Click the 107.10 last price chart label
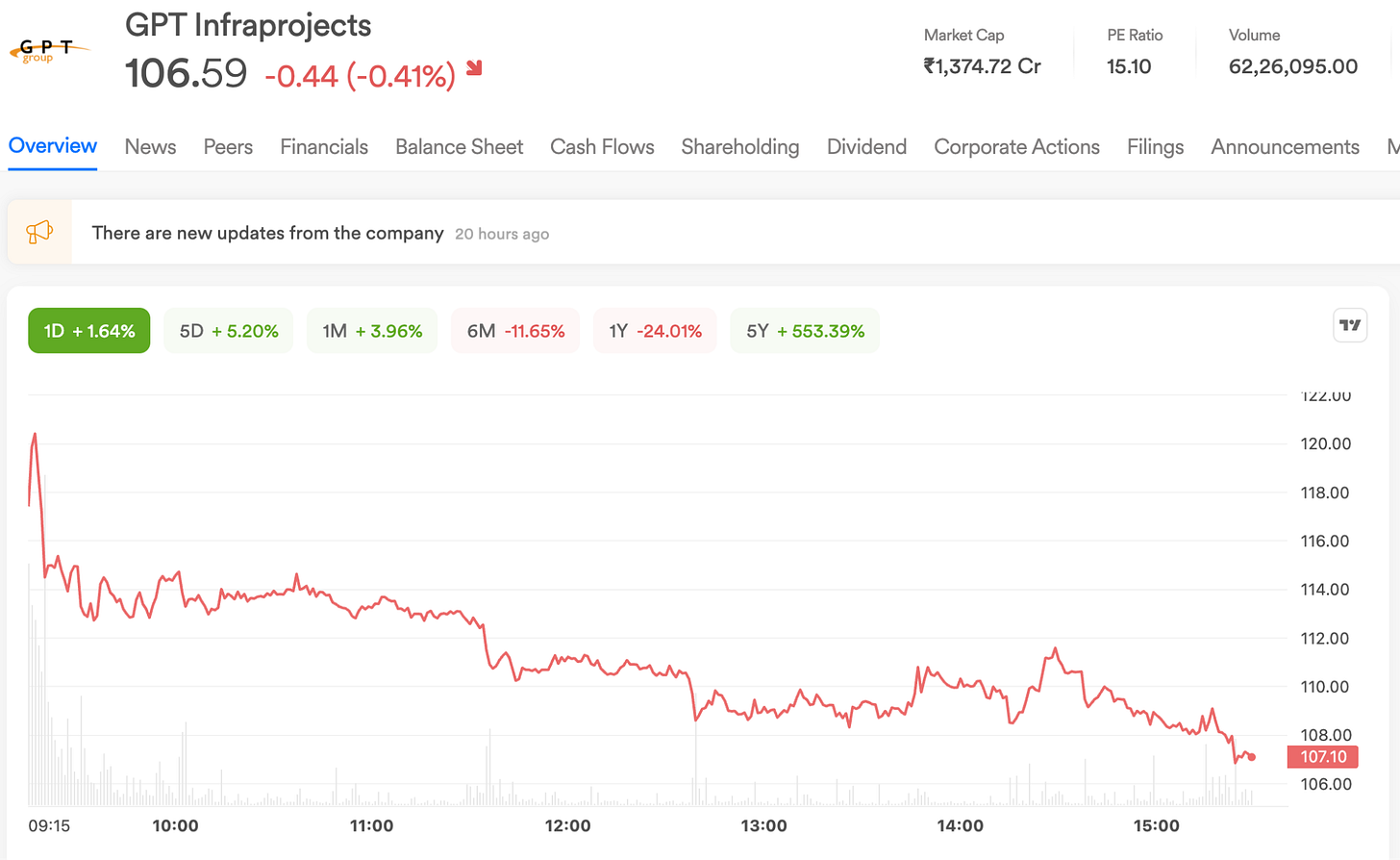1400x860 pixels. (x=1323, y=757)
